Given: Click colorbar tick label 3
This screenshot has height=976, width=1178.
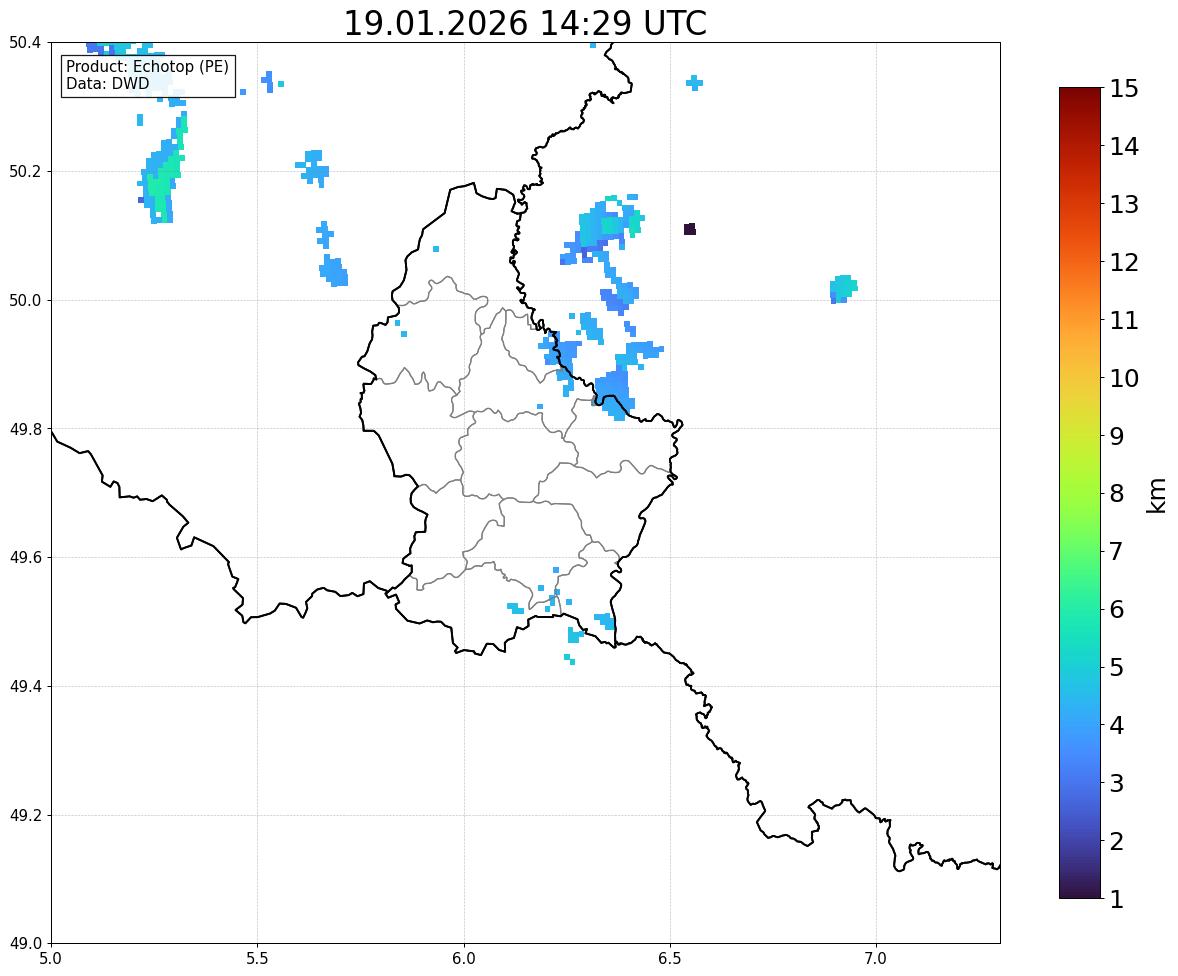Looking at the screenshot, I should (1117, 783).
